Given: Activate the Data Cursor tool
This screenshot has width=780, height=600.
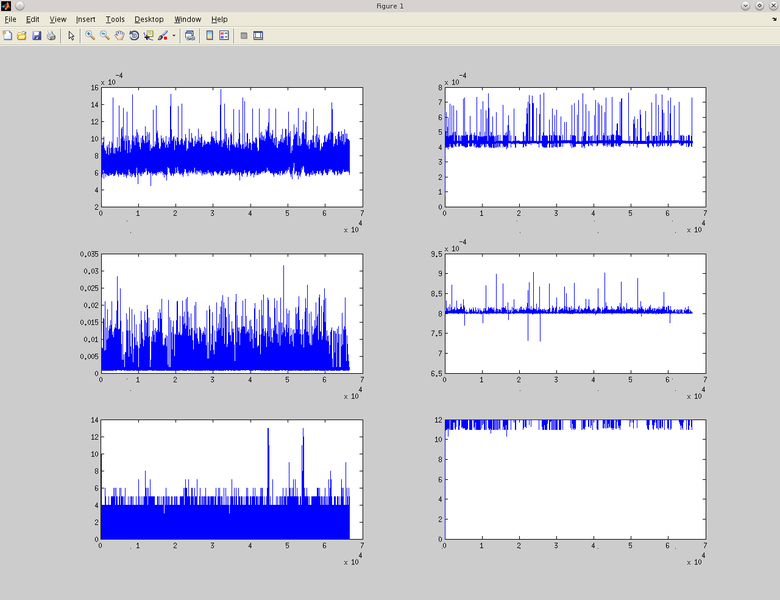Looking at the screenshot, I should click(148, 35).
